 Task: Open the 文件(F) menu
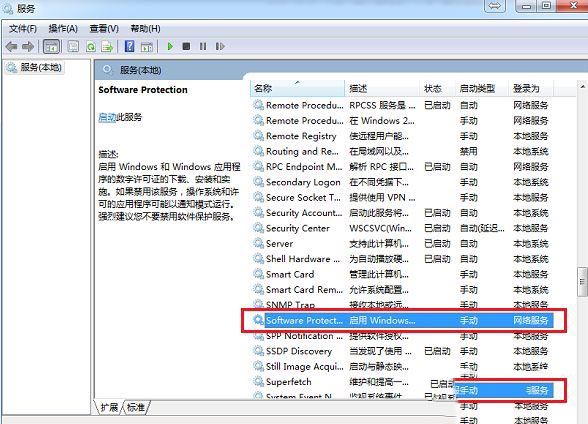pos(23,28)
